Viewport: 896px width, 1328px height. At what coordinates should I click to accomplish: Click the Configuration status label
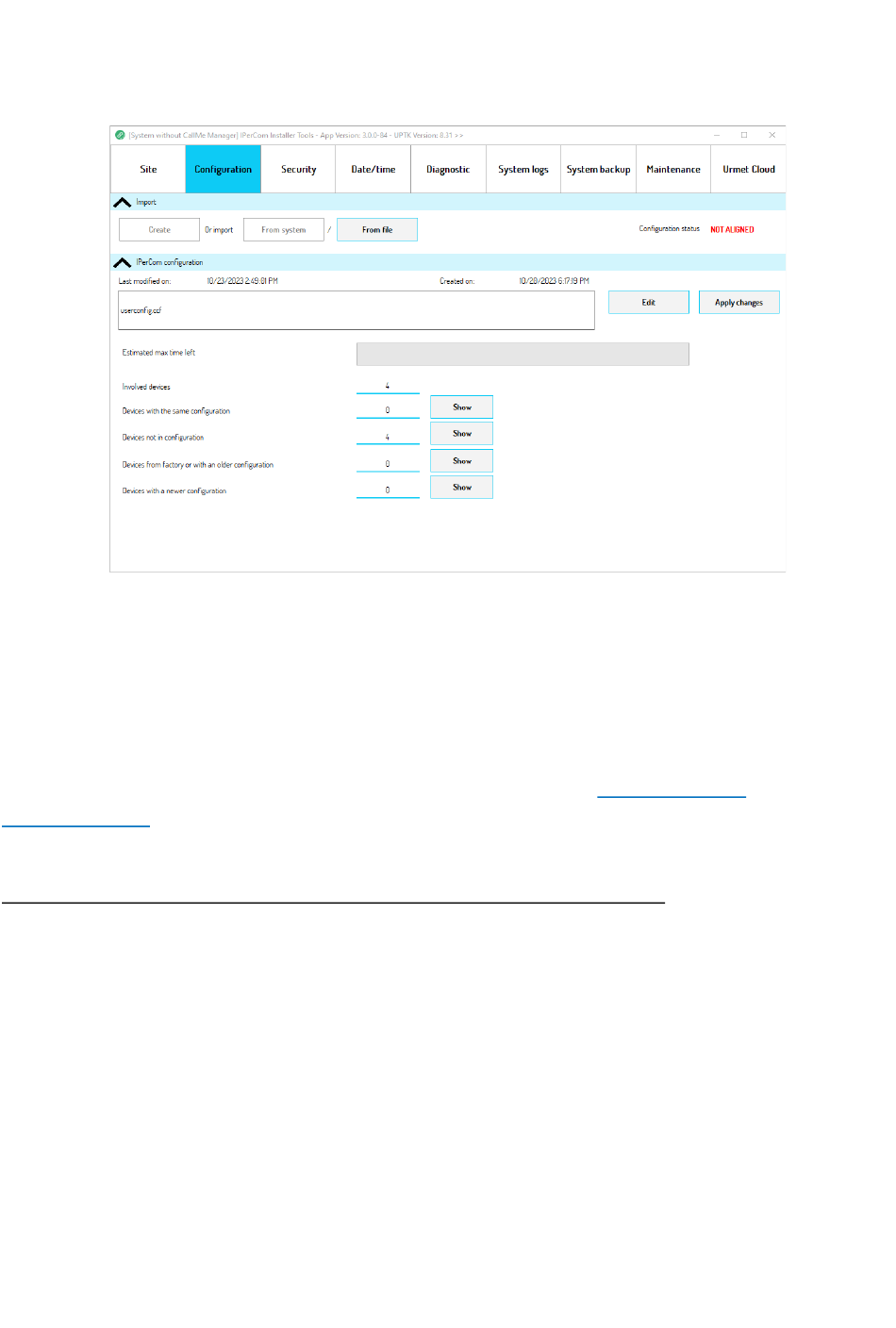[x=670, y=229]
